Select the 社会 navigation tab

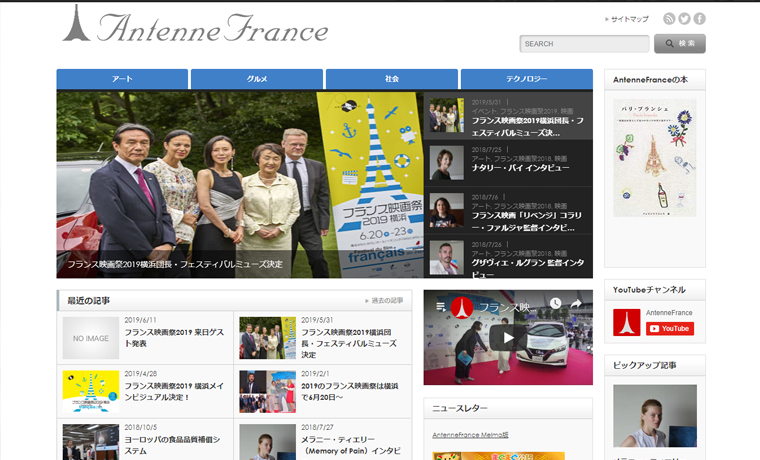[x=391, y=79]
